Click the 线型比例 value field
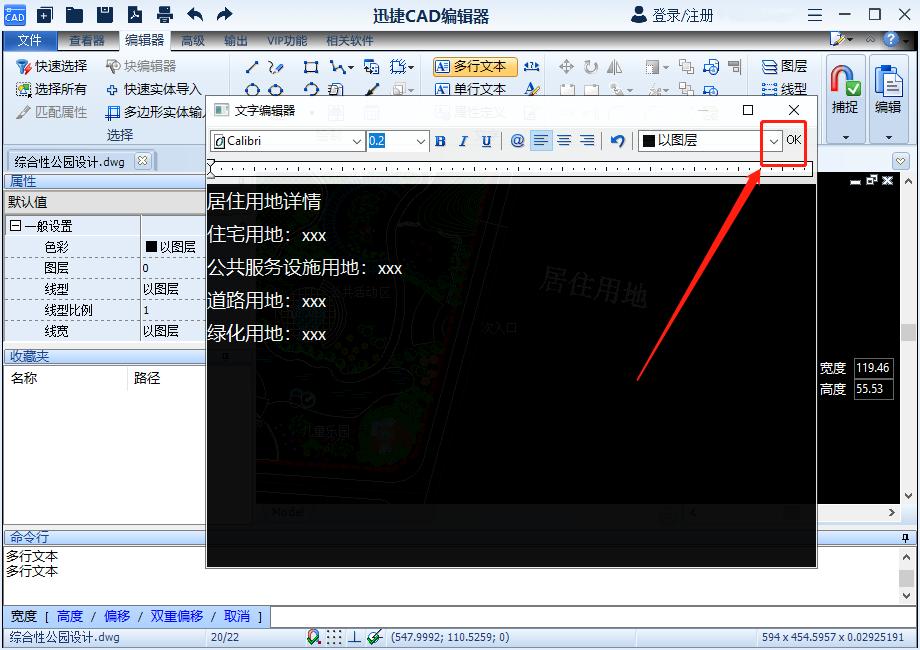Screen dimensions: 920x650 click(x=174, y=310)
